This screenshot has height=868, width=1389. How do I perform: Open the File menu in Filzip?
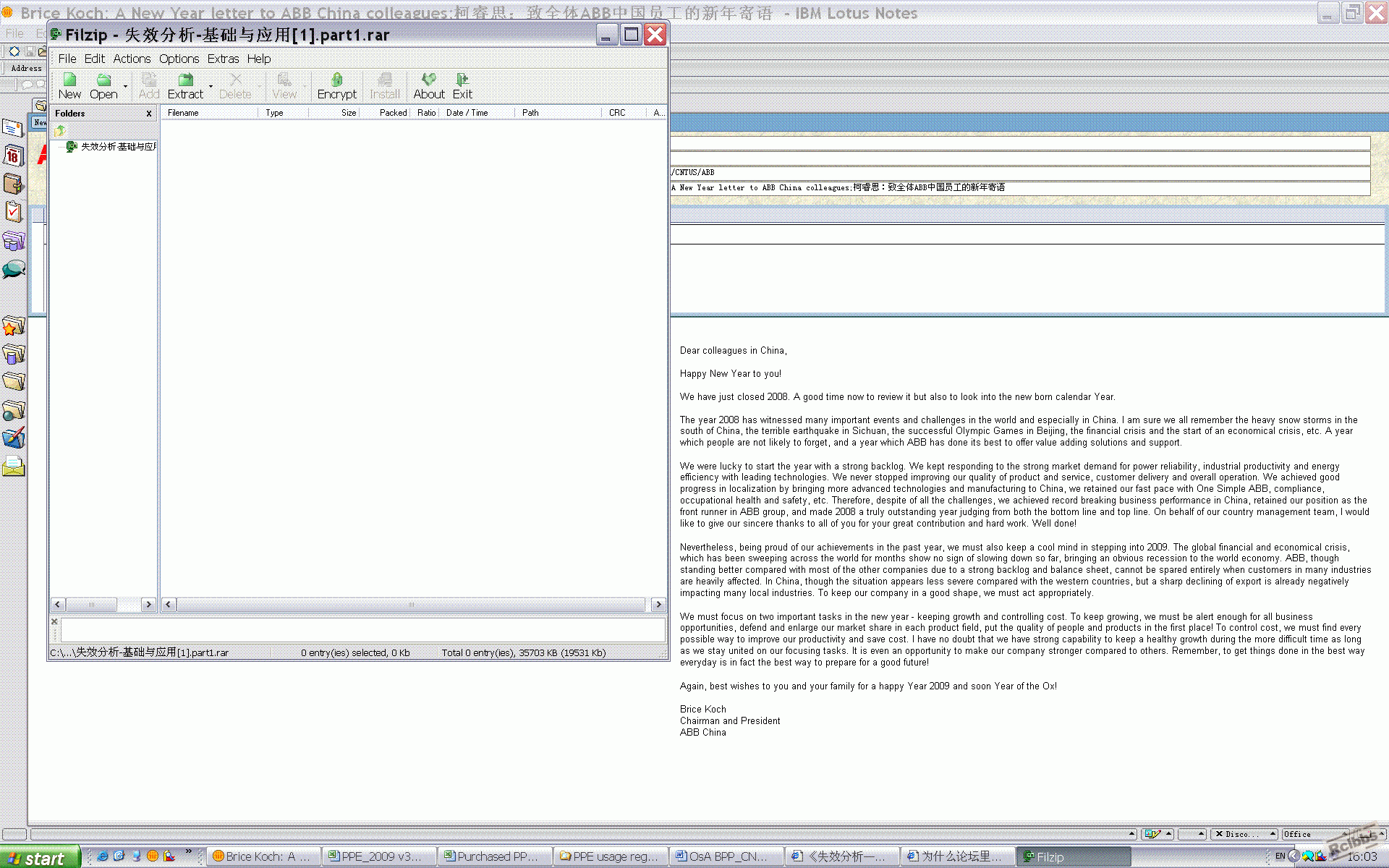[x=67, y=59]
